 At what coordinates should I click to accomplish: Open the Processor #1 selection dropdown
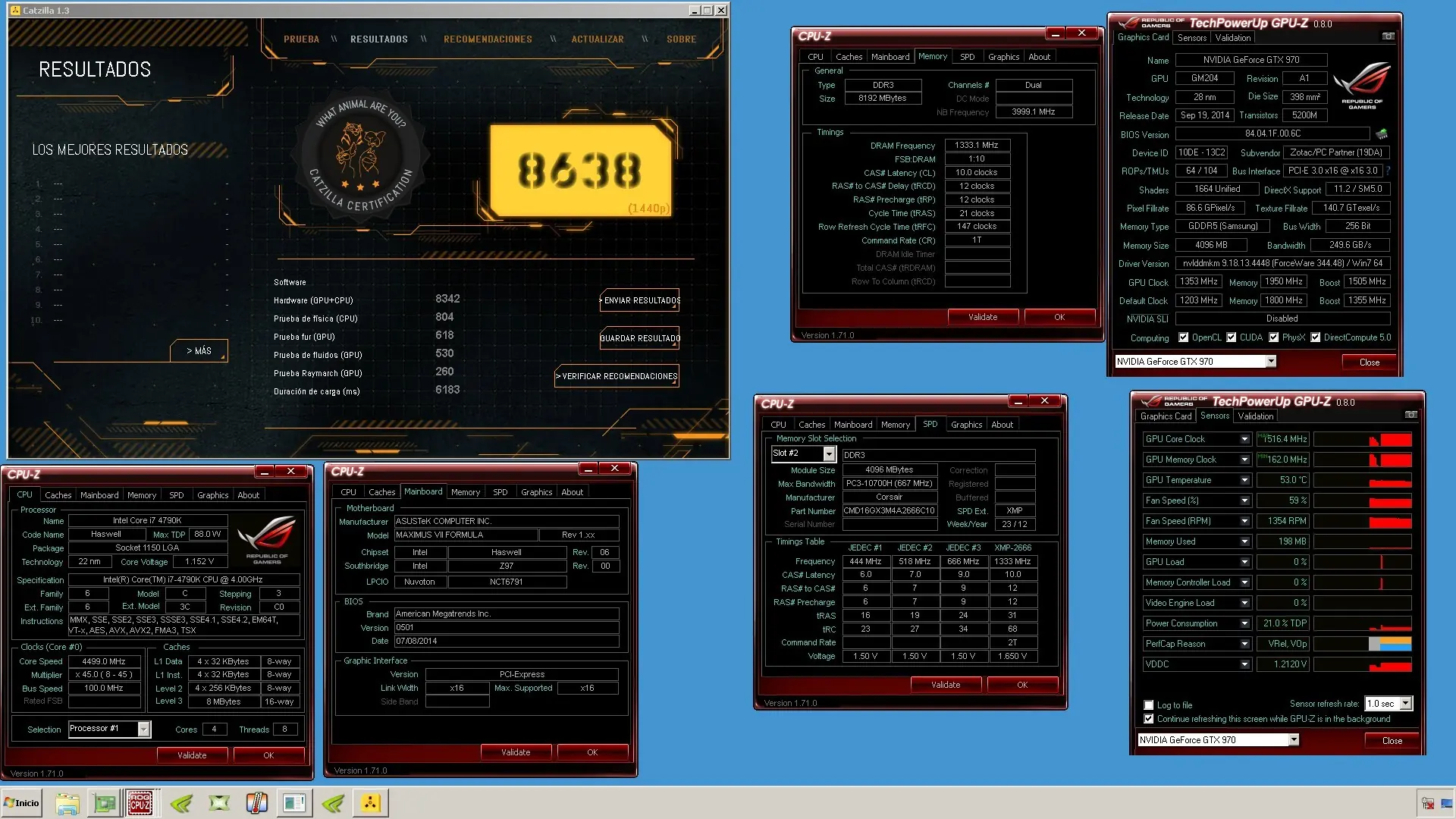[x=143, y=729]
